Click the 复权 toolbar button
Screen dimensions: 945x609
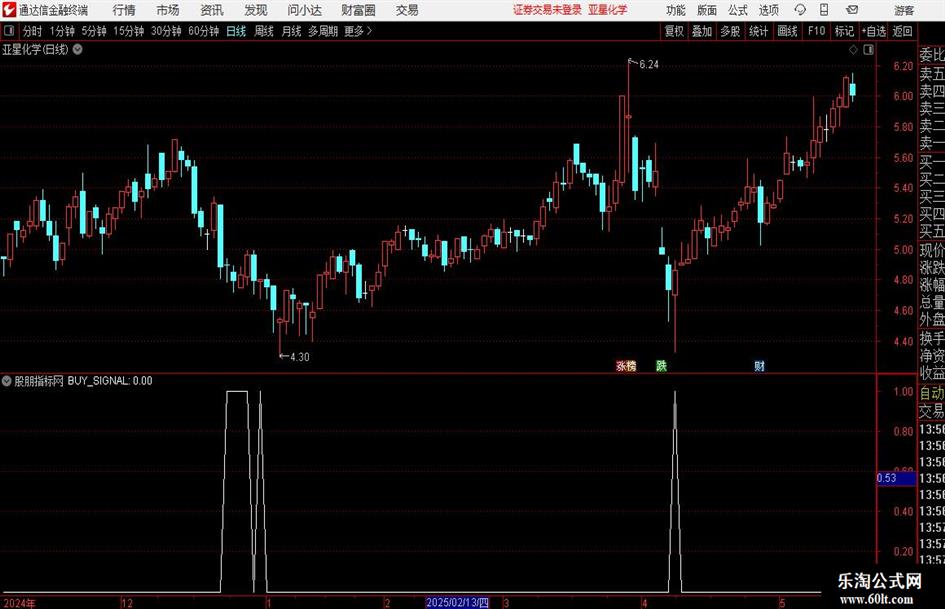674,31
